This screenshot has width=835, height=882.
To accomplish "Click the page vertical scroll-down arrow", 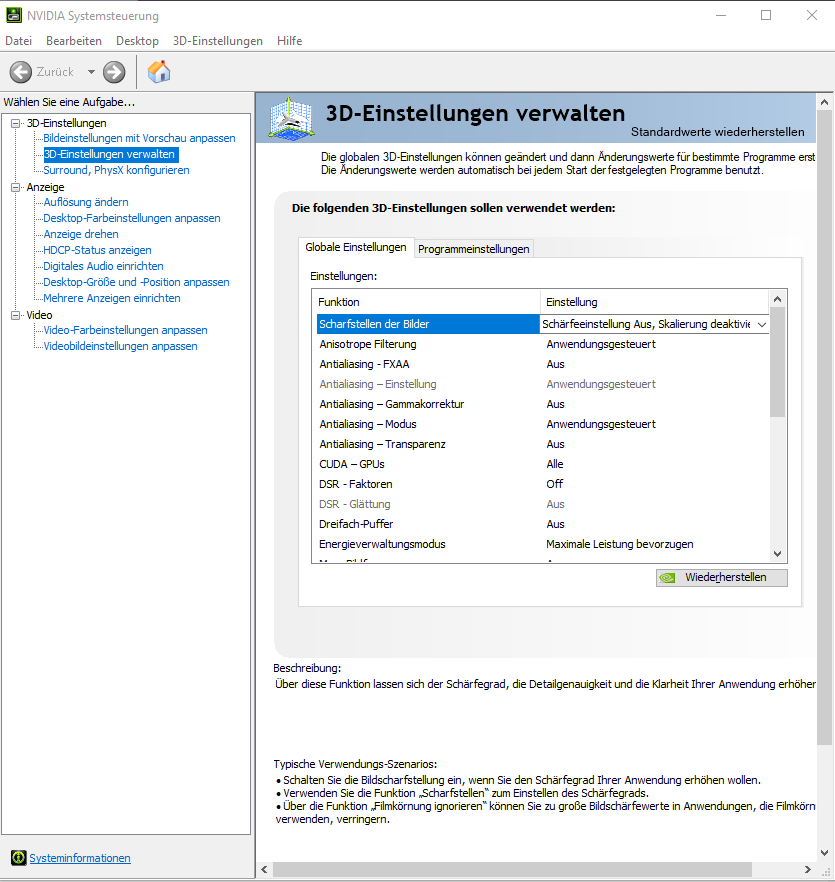I will pyautogui.click(x=824, y=853).
